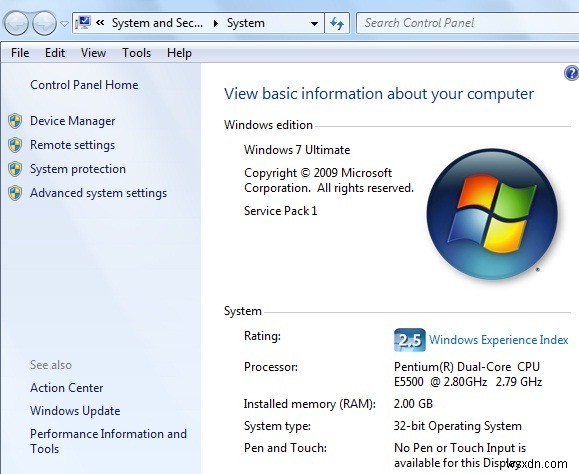Screen dimensions: 579x474
Task: Go to Control Panel Home
Action: tap(84, 85)
